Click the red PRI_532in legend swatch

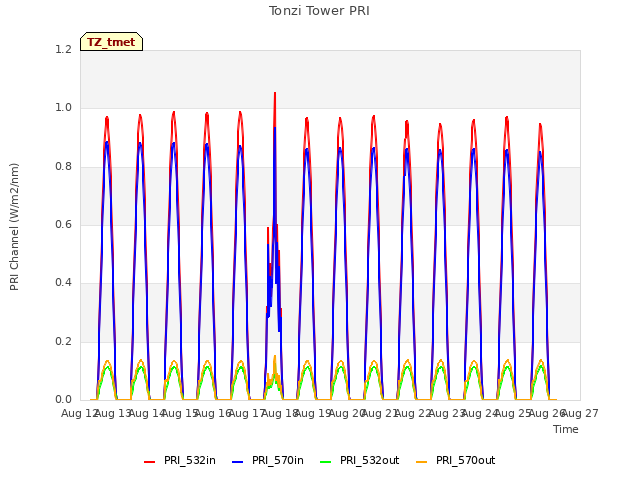click(x=150, y=462)
